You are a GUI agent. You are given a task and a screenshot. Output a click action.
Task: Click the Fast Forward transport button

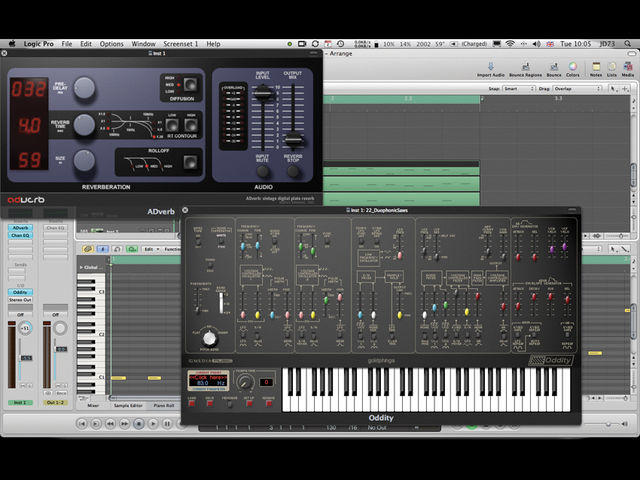(x=124, y=424)
